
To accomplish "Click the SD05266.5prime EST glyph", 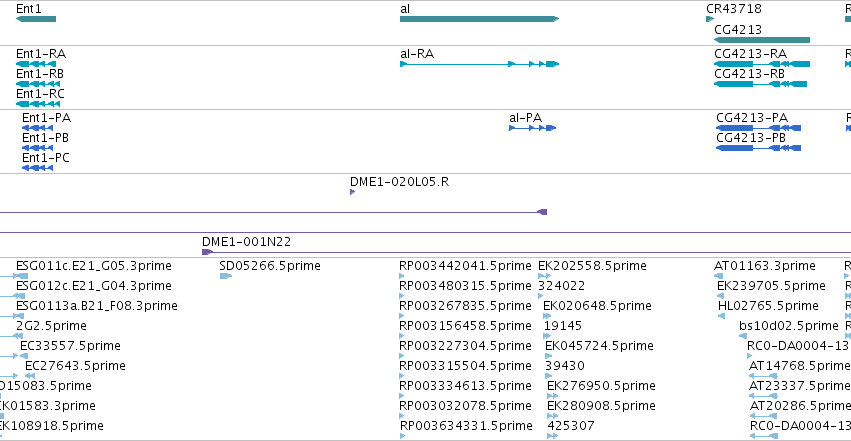I will (x=226, y=276).
